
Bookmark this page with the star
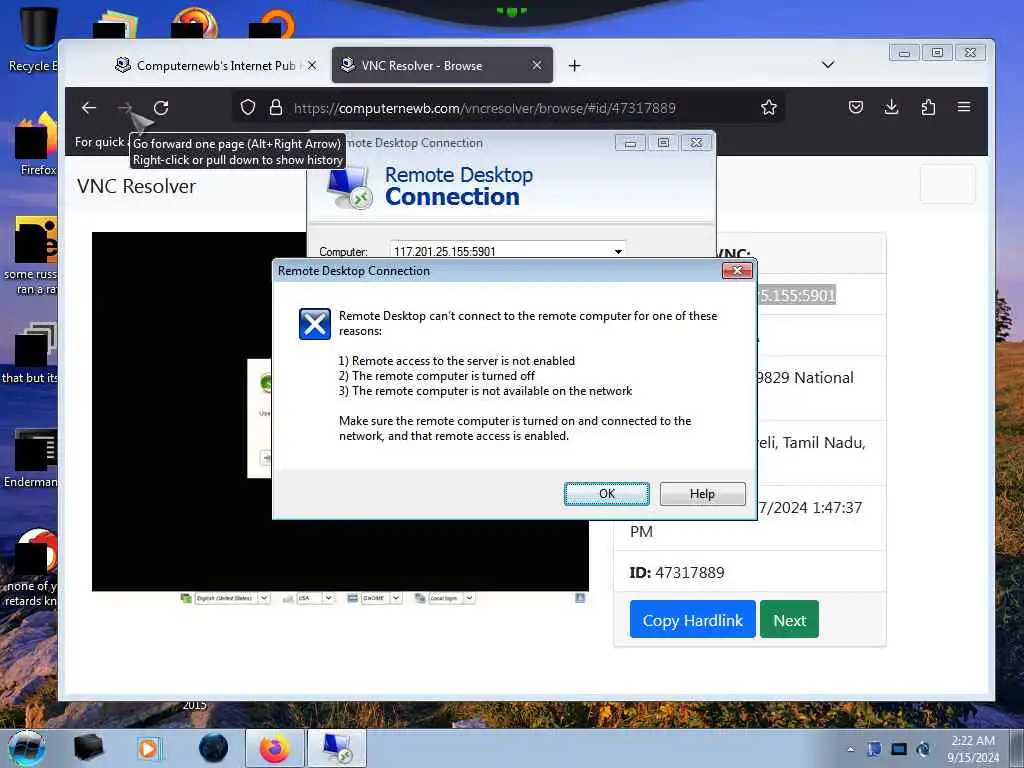point(769,107)
